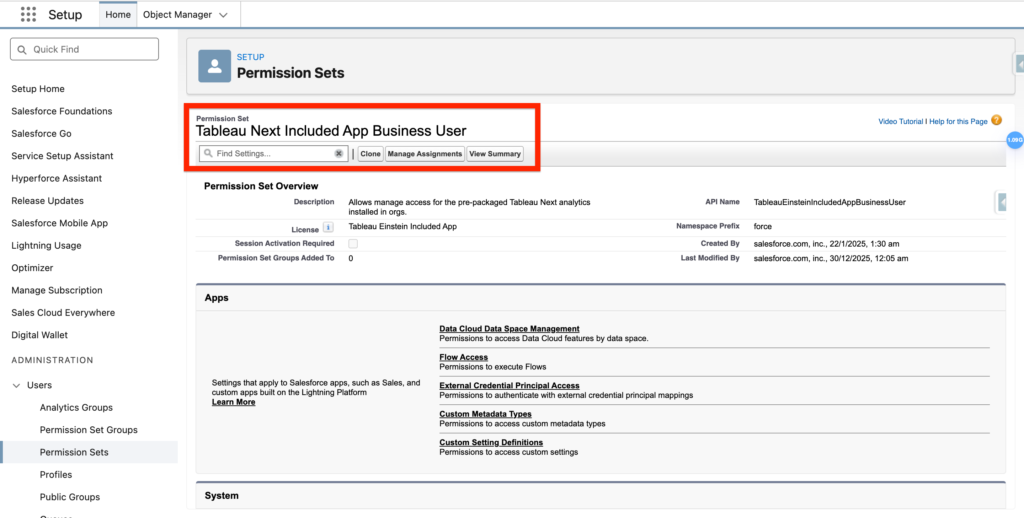Click the Manage Assignments button
Viewport: 1024px width, 518px height.
[425, 154]
